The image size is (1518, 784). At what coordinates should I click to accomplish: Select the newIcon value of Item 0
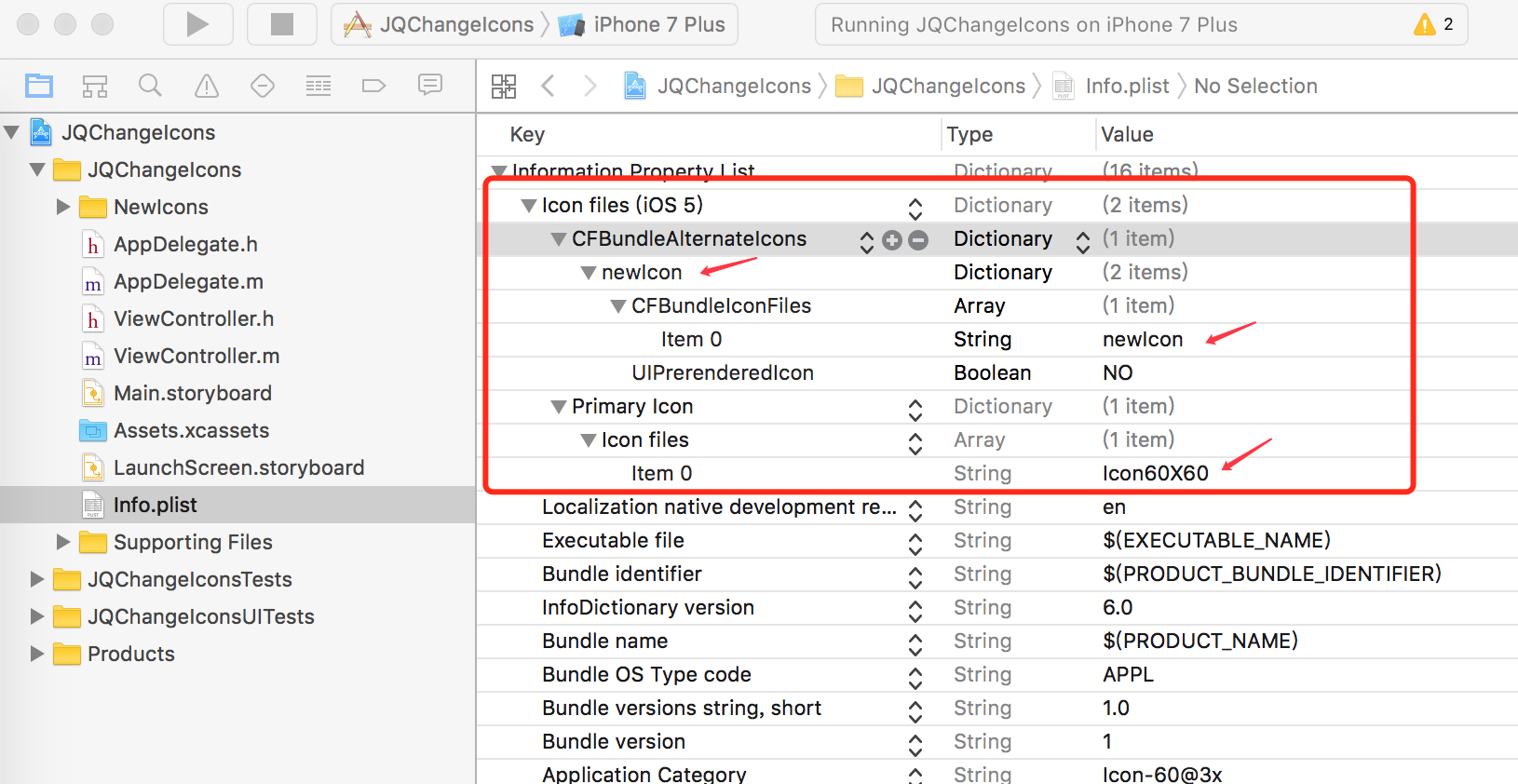(1143, 339)
